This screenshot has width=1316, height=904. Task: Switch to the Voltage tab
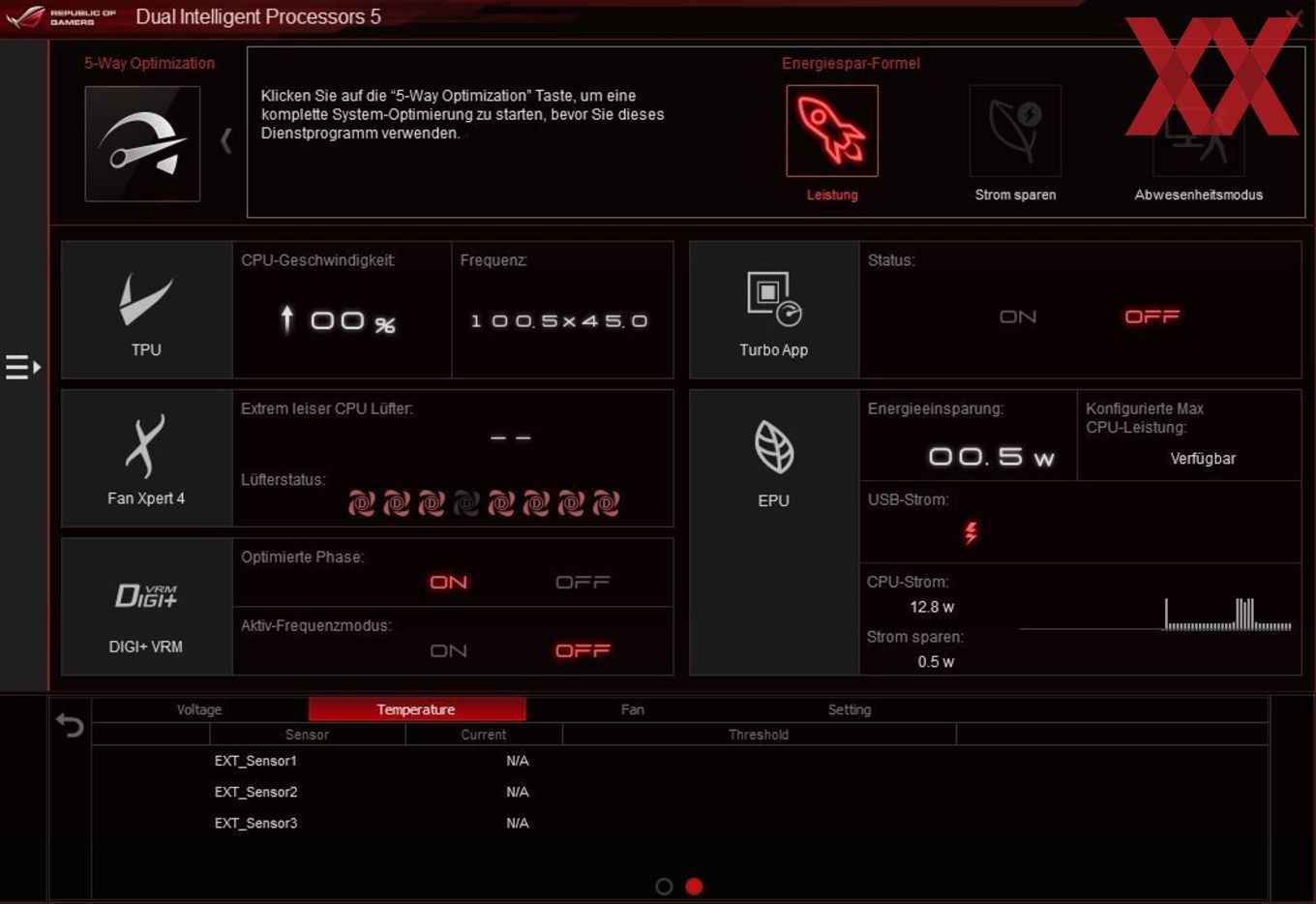click(199, 709)
